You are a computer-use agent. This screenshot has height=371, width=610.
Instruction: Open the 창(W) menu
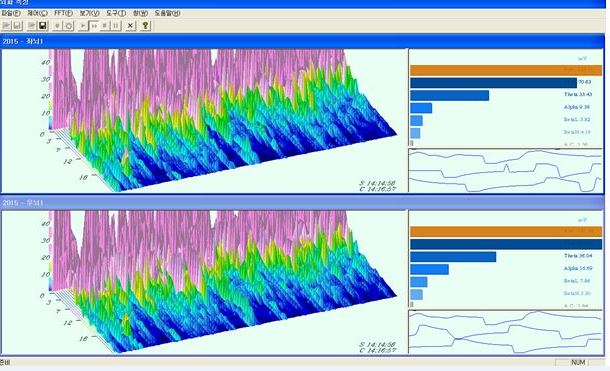[x=140, y=13]
